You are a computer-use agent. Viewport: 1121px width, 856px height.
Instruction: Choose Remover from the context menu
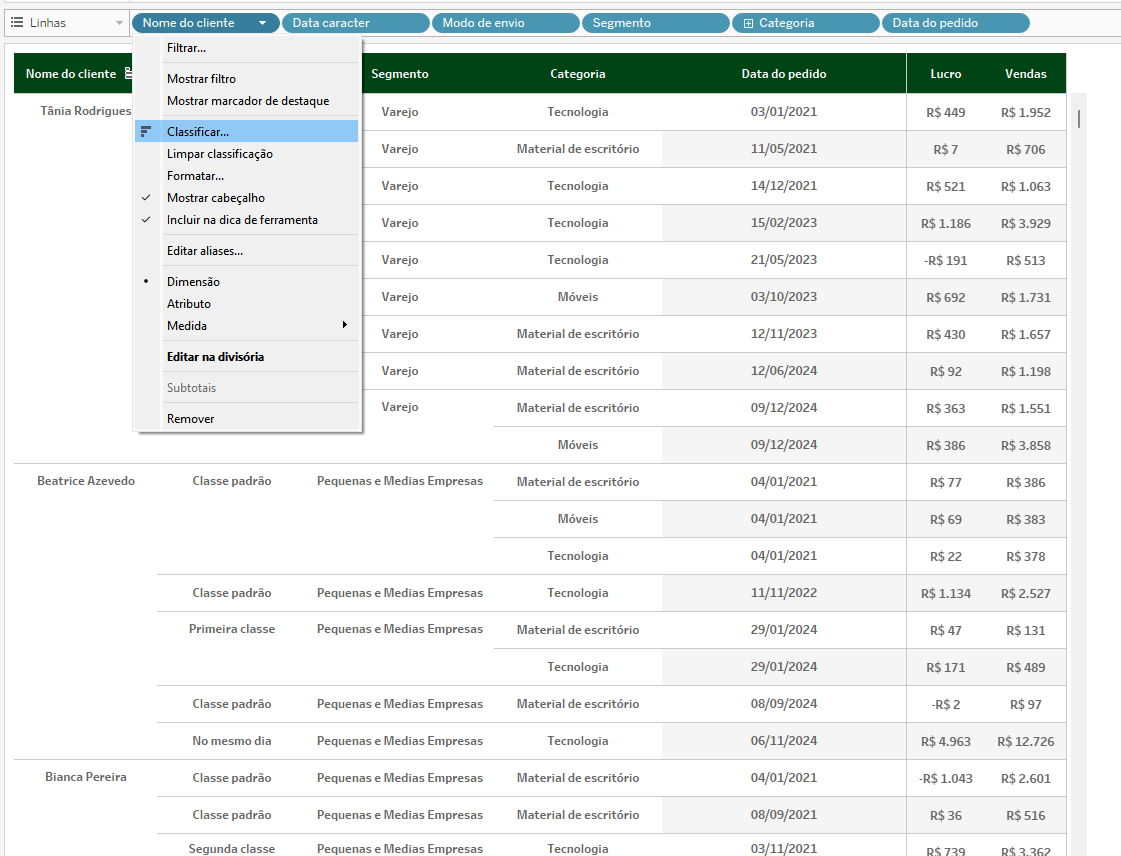coord(190,419)
